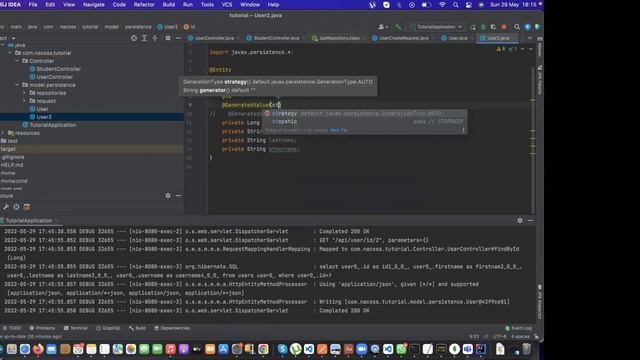Collapse the model.persistence folder
This screenshot has width=640, height=360.
tap(17, 85)
